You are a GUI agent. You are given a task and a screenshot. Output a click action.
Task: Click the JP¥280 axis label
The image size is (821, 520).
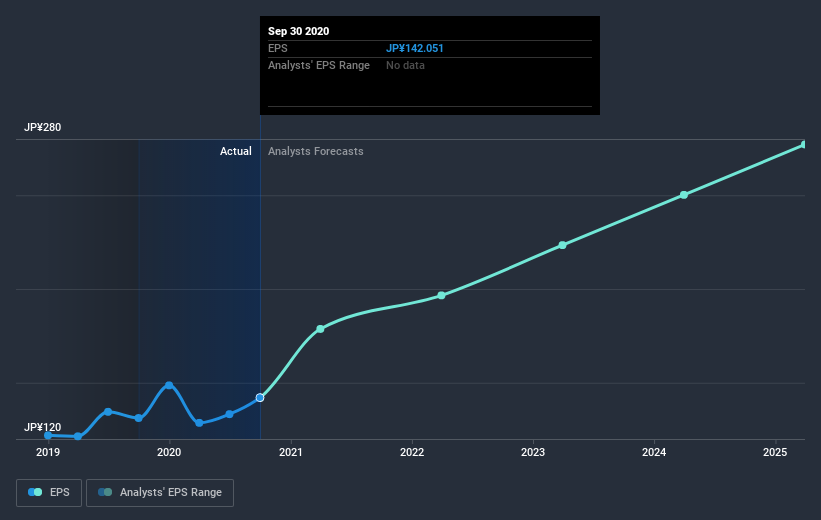coord(42,127)
